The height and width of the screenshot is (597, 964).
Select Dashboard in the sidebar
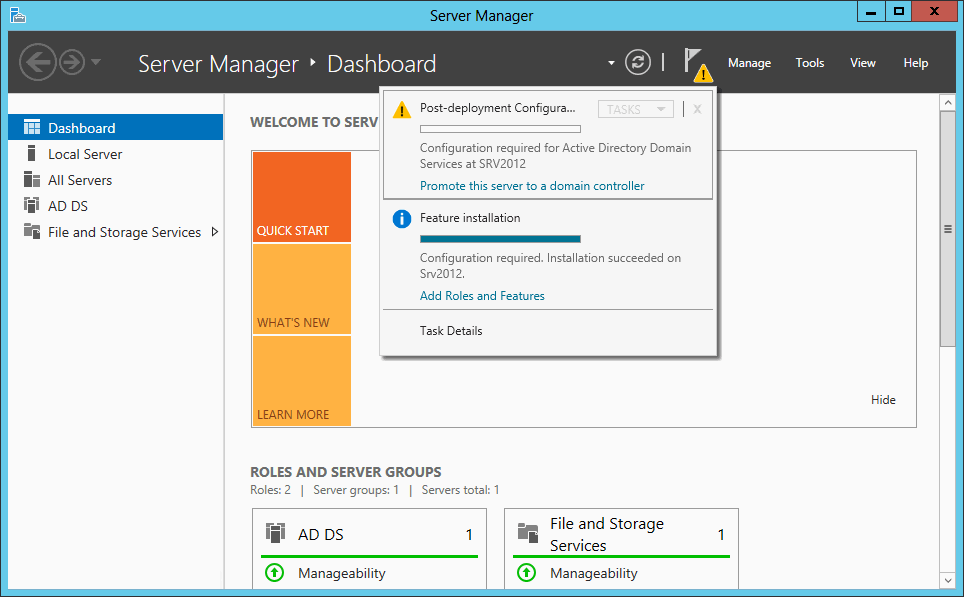(116, 127)
